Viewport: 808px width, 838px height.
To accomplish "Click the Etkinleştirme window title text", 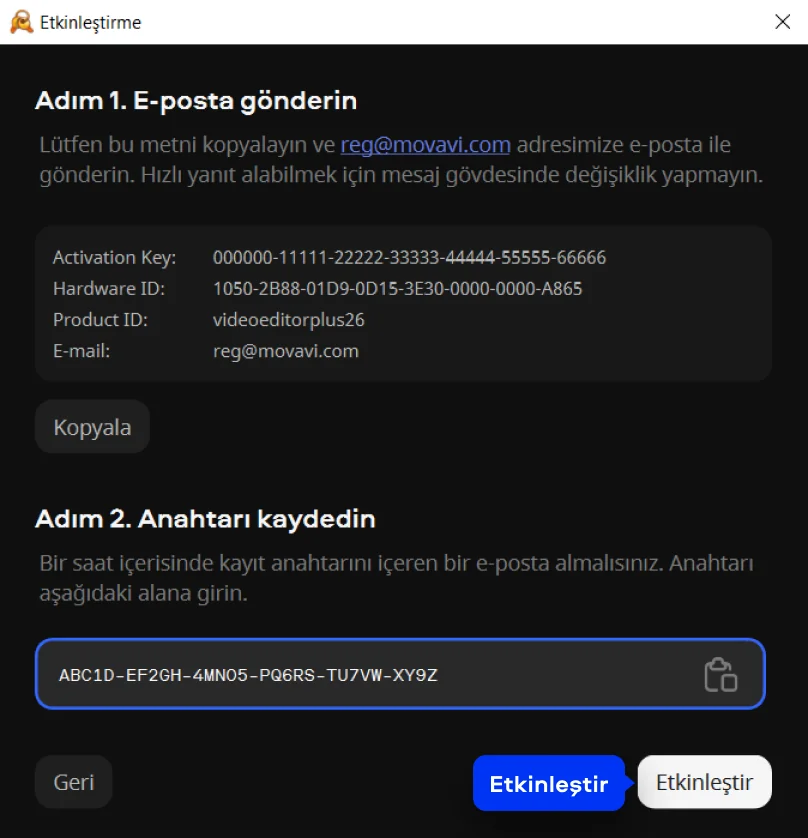I will coord(90,22).
